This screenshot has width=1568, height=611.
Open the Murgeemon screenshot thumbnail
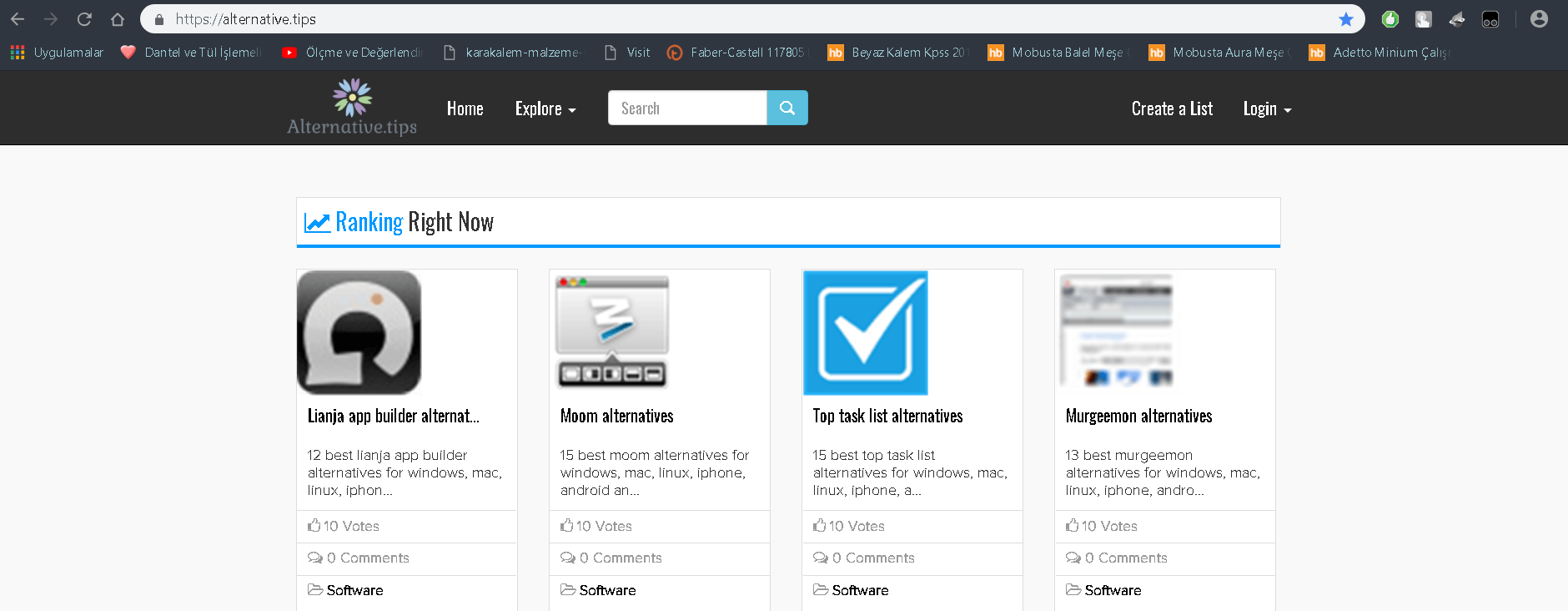(1118, 332)
